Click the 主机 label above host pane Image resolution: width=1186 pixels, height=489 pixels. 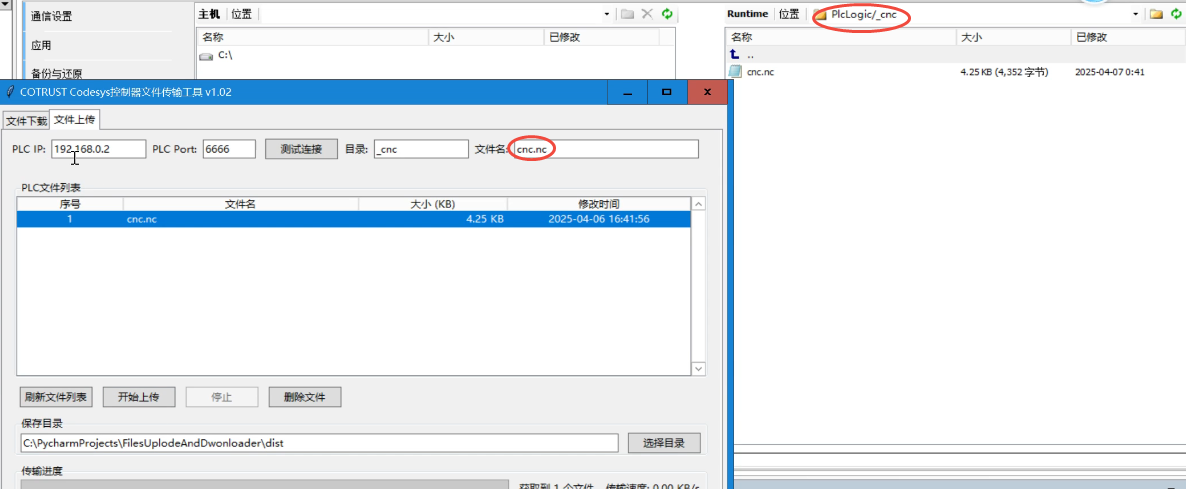pos(209,14)
